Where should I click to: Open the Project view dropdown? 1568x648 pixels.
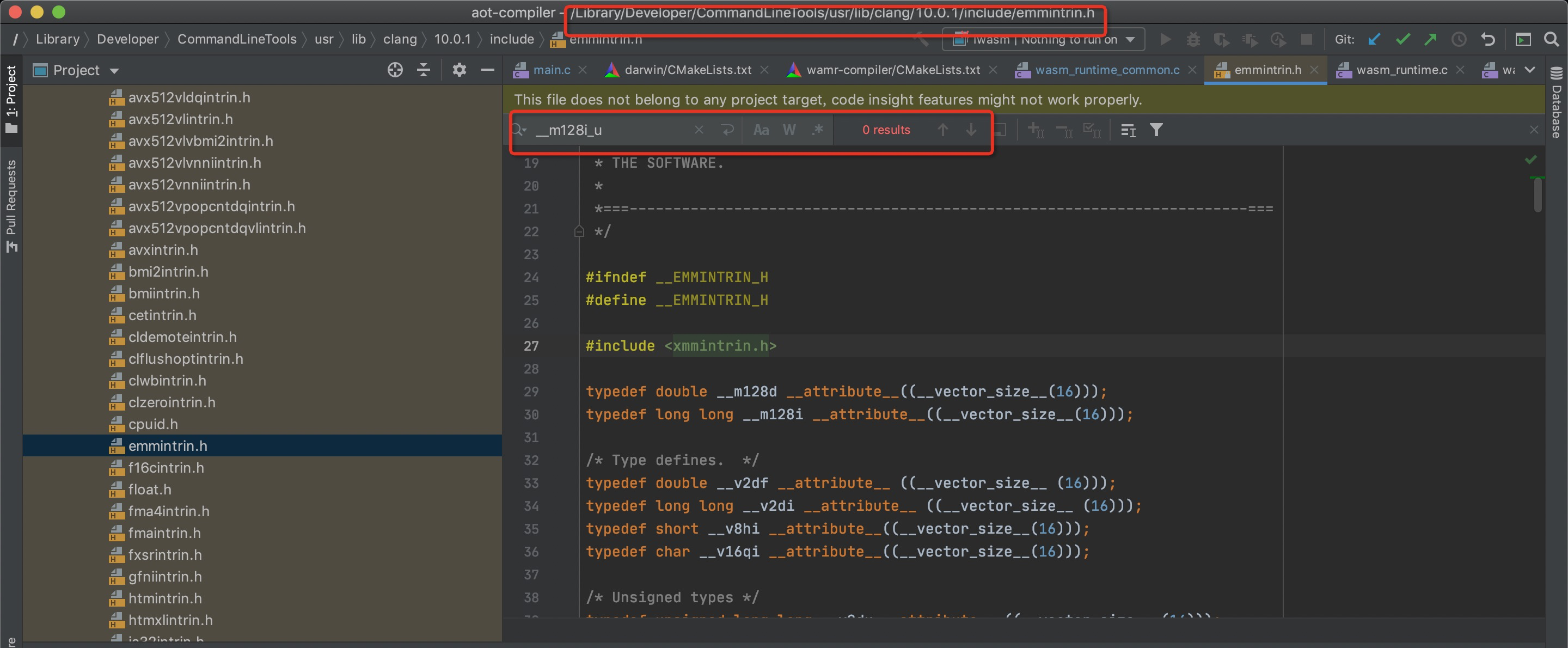coord(114,70)
